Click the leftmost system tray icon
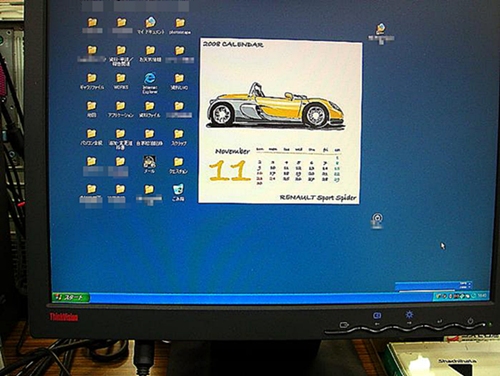Screen dimensions: 500x376 click(x=439, y=296)
